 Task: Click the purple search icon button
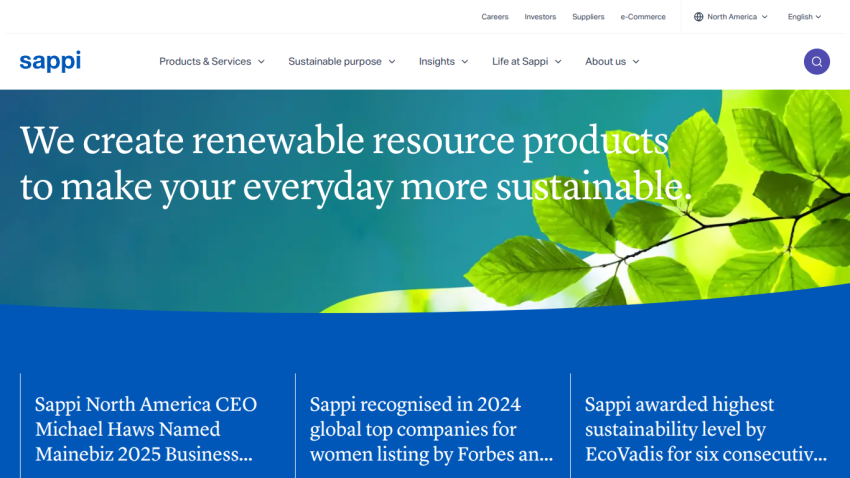(x=816, y=61)
